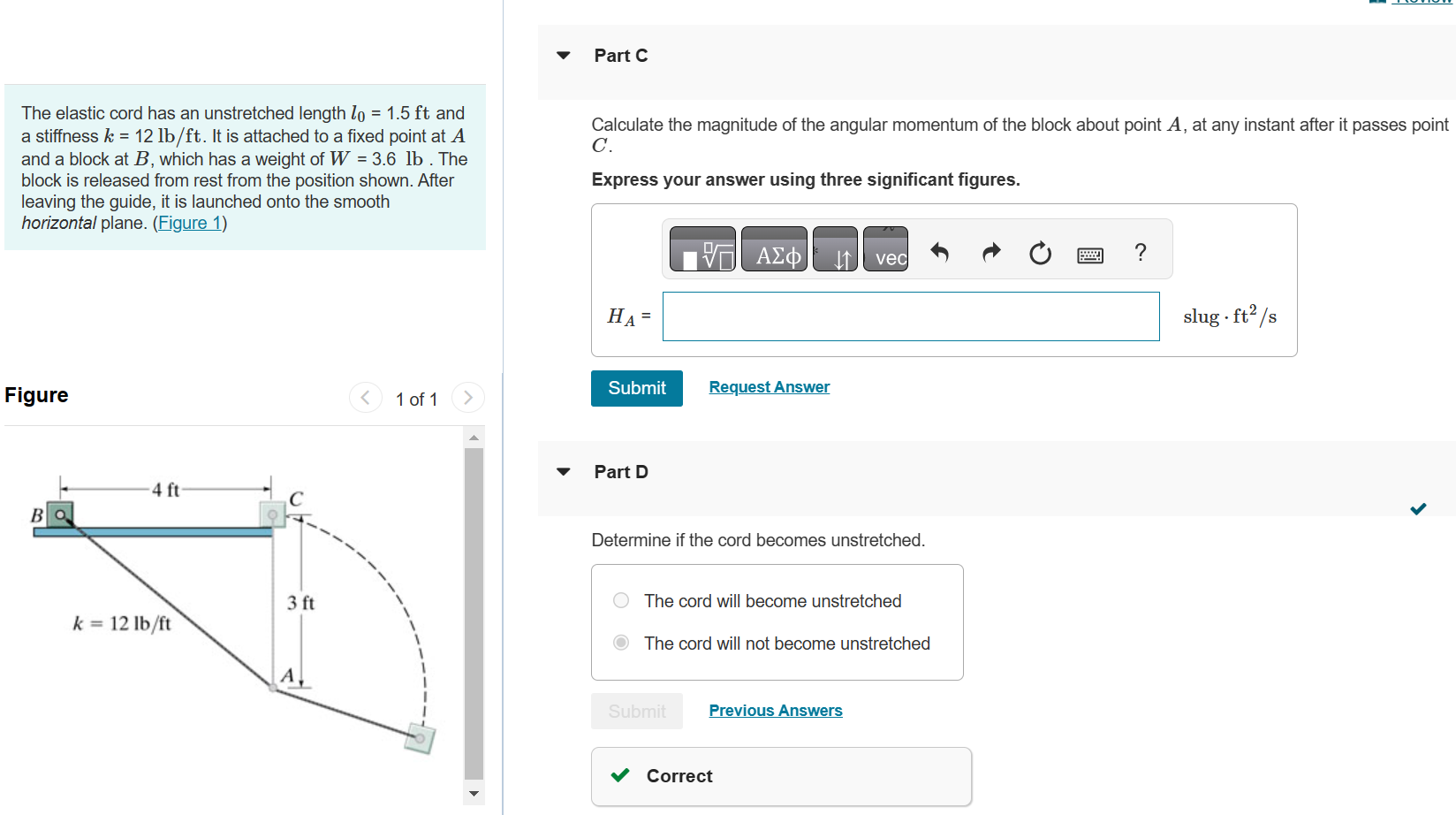Open Figure 1 link in problem statement
1456x815 pixels.
tap(189, 222)
